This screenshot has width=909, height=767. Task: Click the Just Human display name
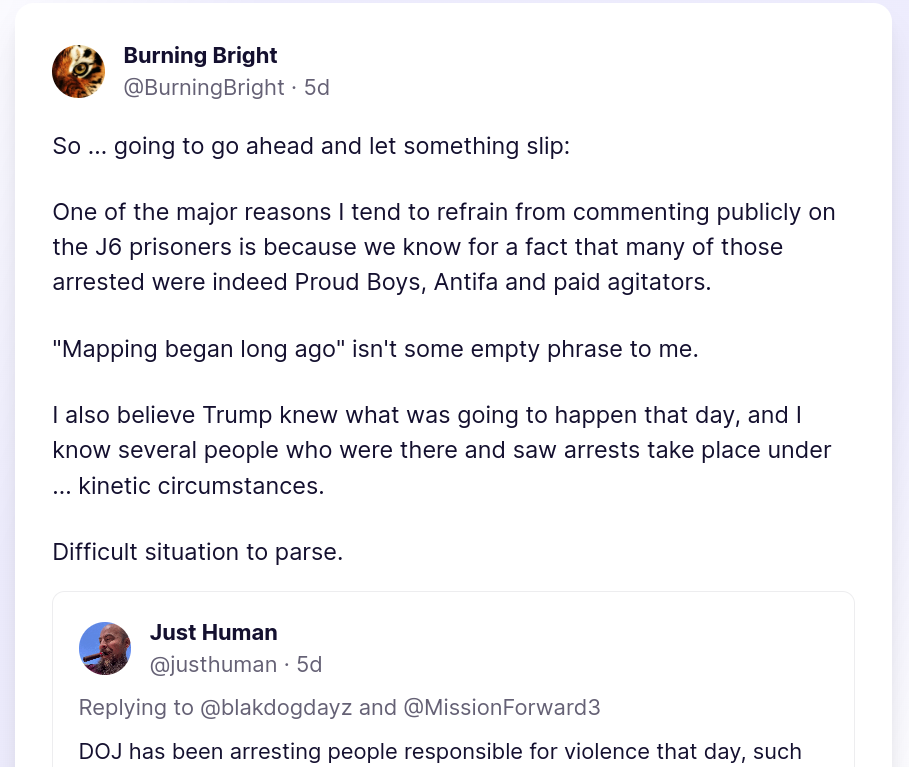[213, 632]
